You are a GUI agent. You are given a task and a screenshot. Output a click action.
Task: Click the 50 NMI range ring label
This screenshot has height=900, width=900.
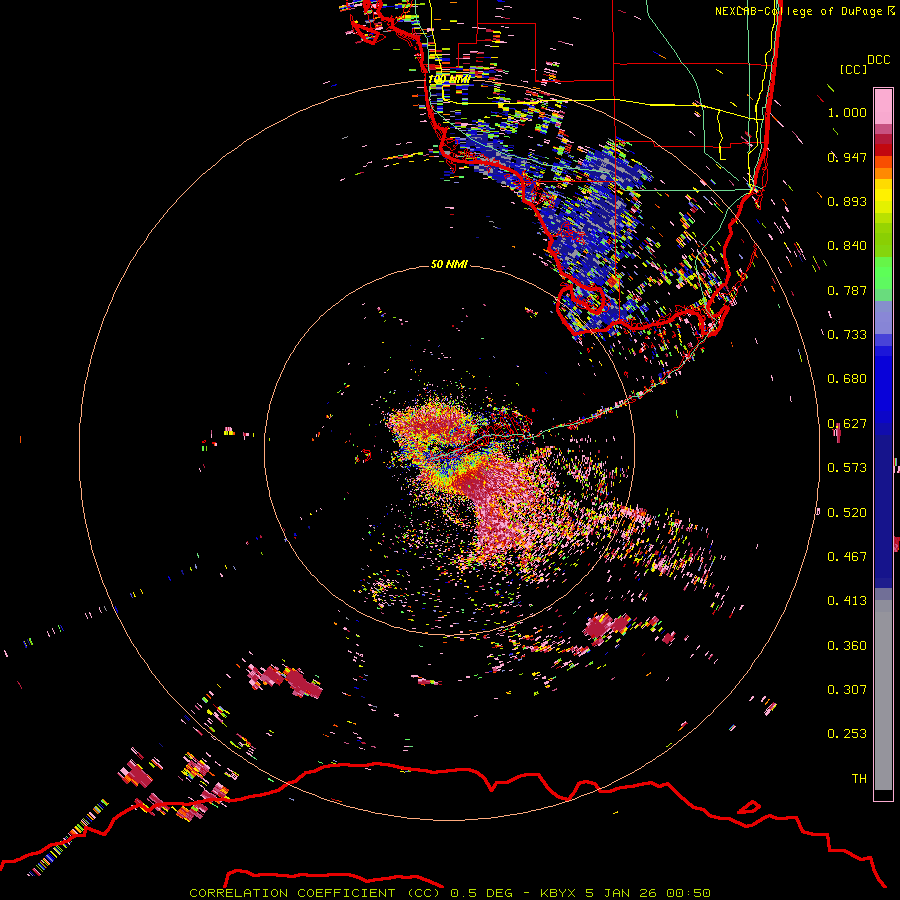pyautogui.click(x=449, y=264)
